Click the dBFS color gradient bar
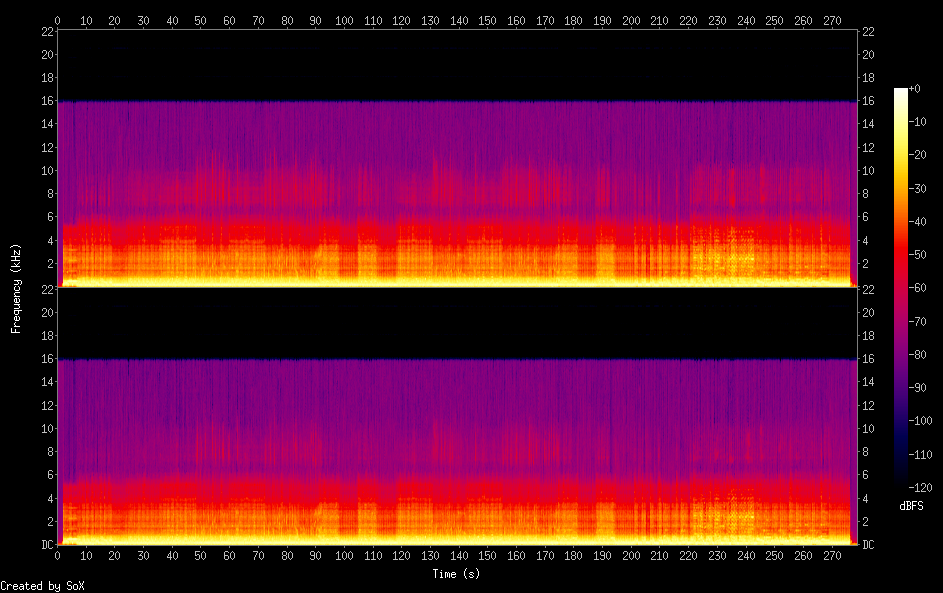The width and height of the screenshot is (943, 593). click(900, 287)
